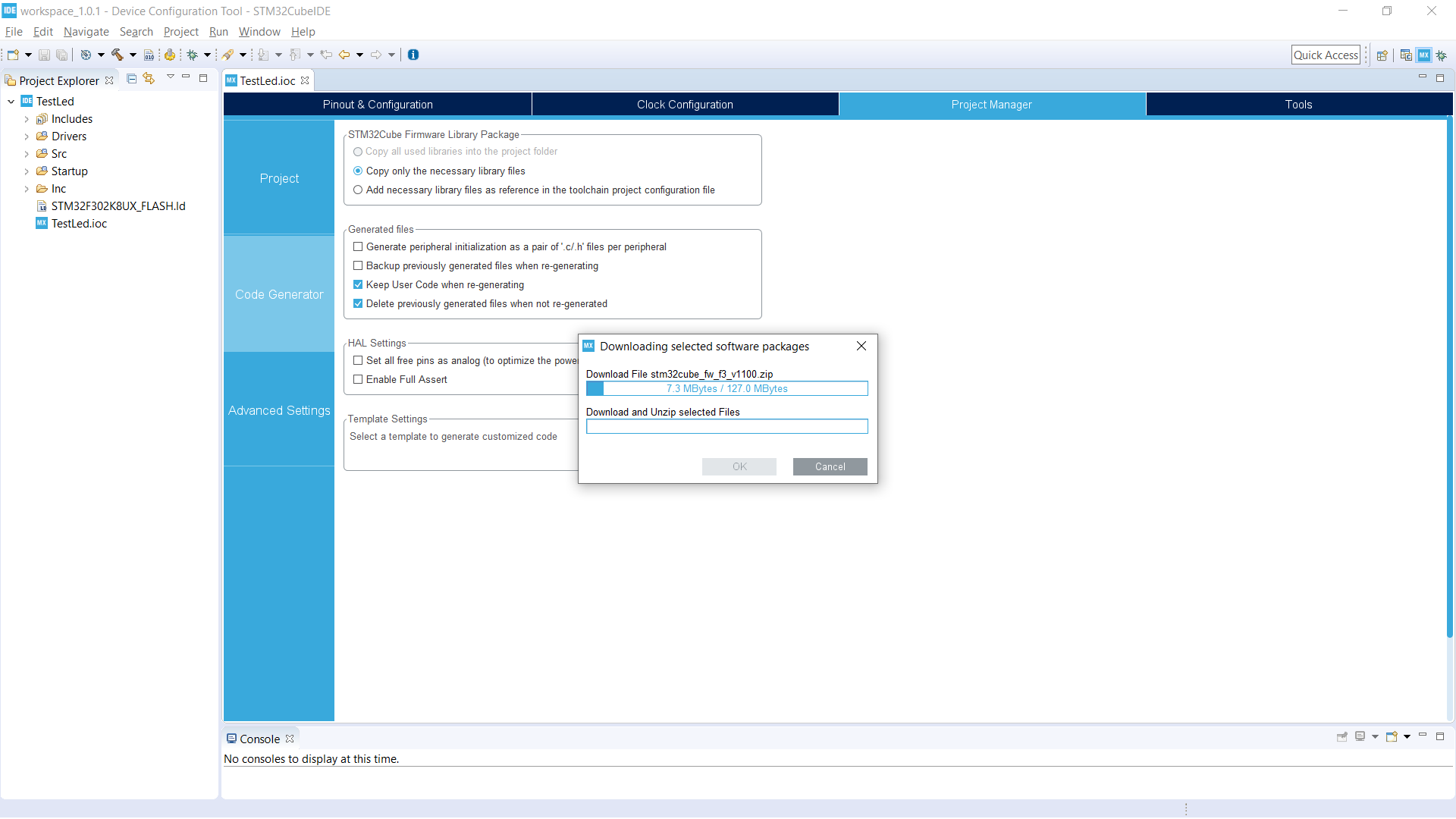Expand the Startup folder

click(27, 171)
